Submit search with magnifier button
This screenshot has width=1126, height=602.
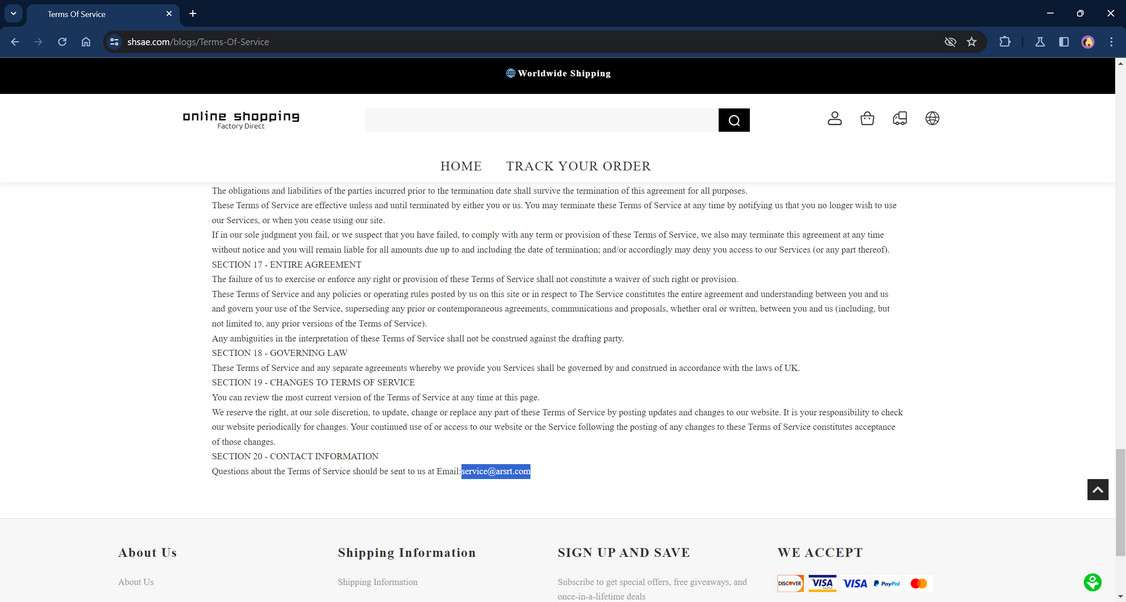[x=734, y=120]
